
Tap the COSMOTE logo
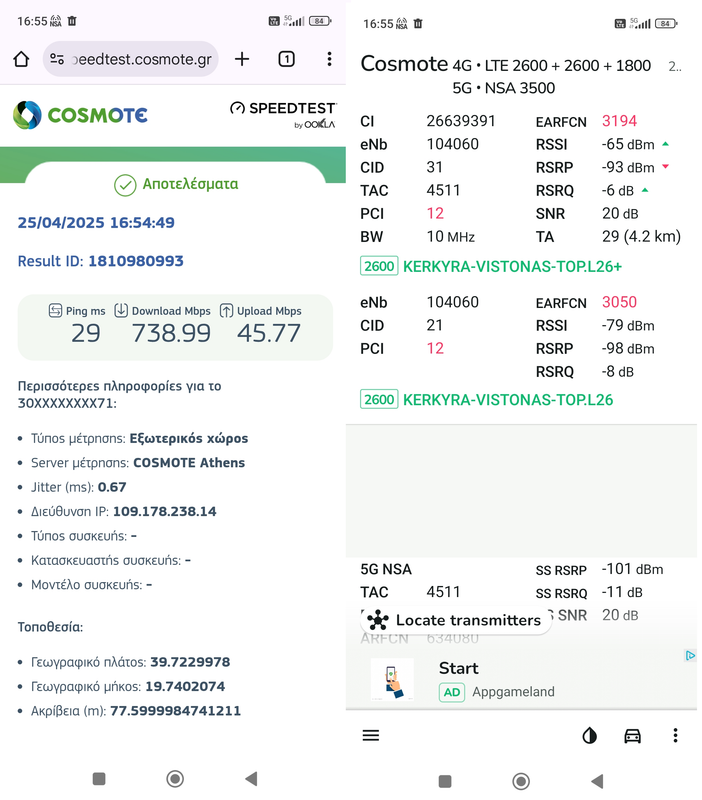tap(80, 115)
